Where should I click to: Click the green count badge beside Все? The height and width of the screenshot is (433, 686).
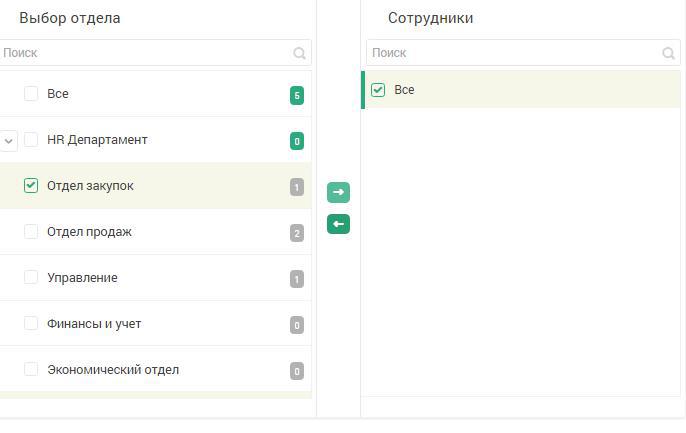coord(297,95)
